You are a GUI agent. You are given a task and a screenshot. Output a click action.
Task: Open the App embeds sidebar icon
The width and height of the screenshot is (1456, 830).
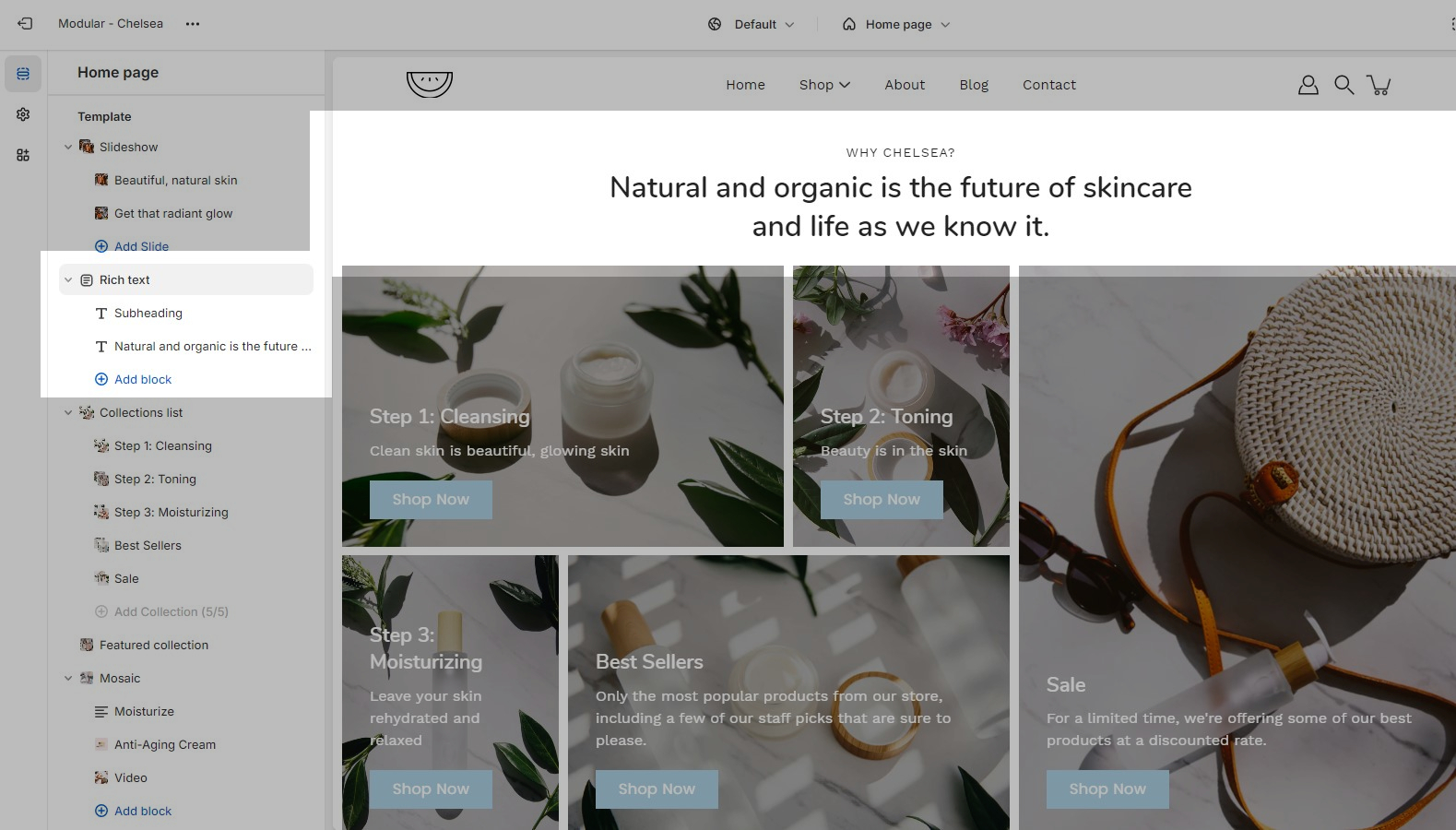[x=23, y=155]
